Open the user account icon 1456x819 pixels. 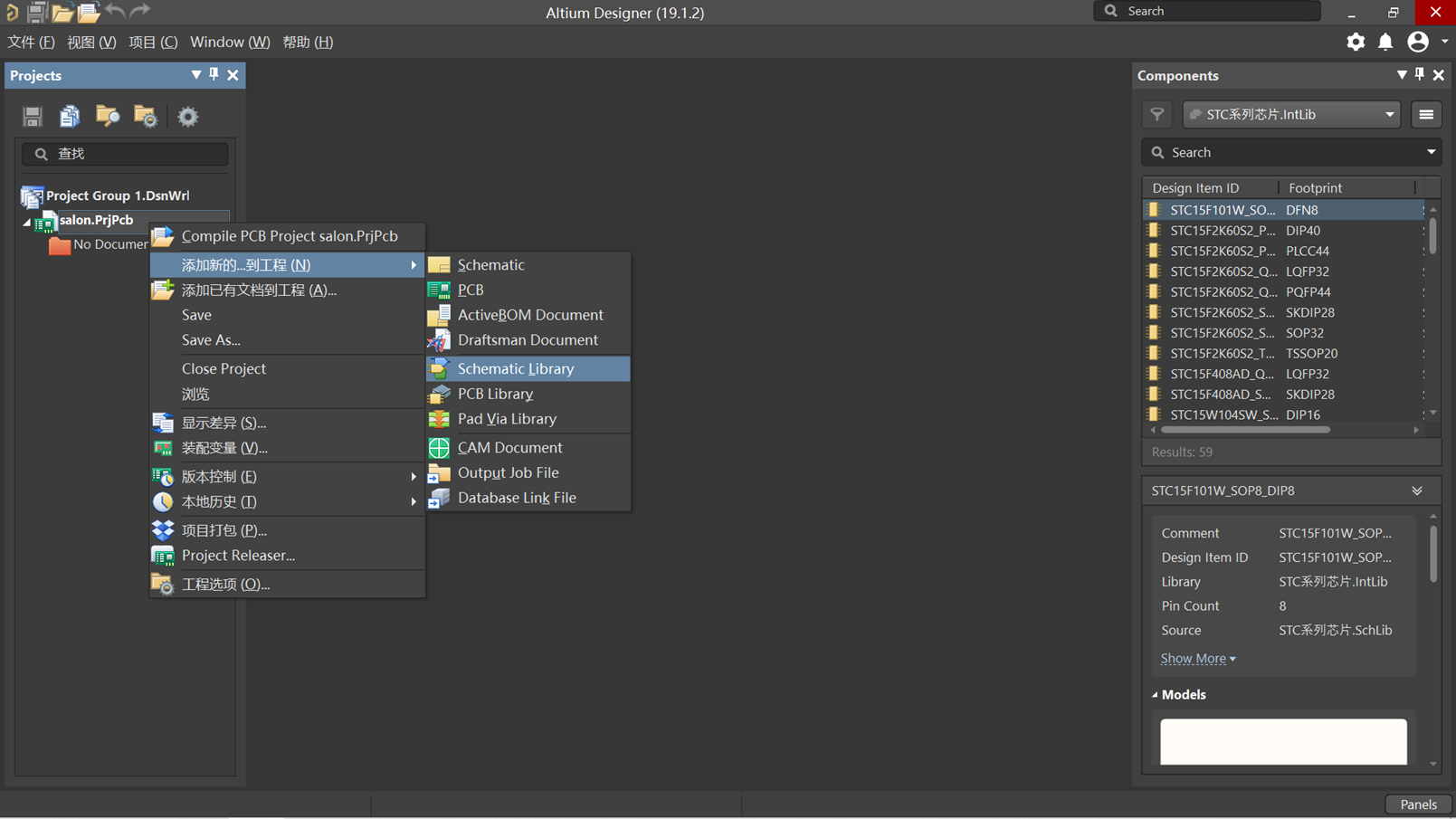[x=1418, y=42]
